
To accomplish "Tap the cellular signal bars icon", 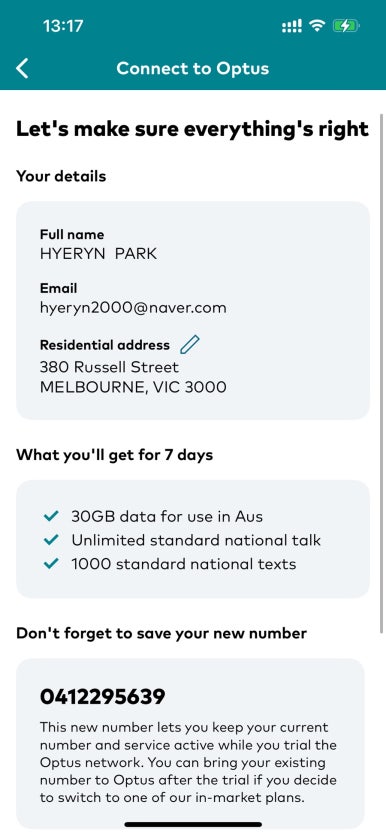I will tap(292, 26).
